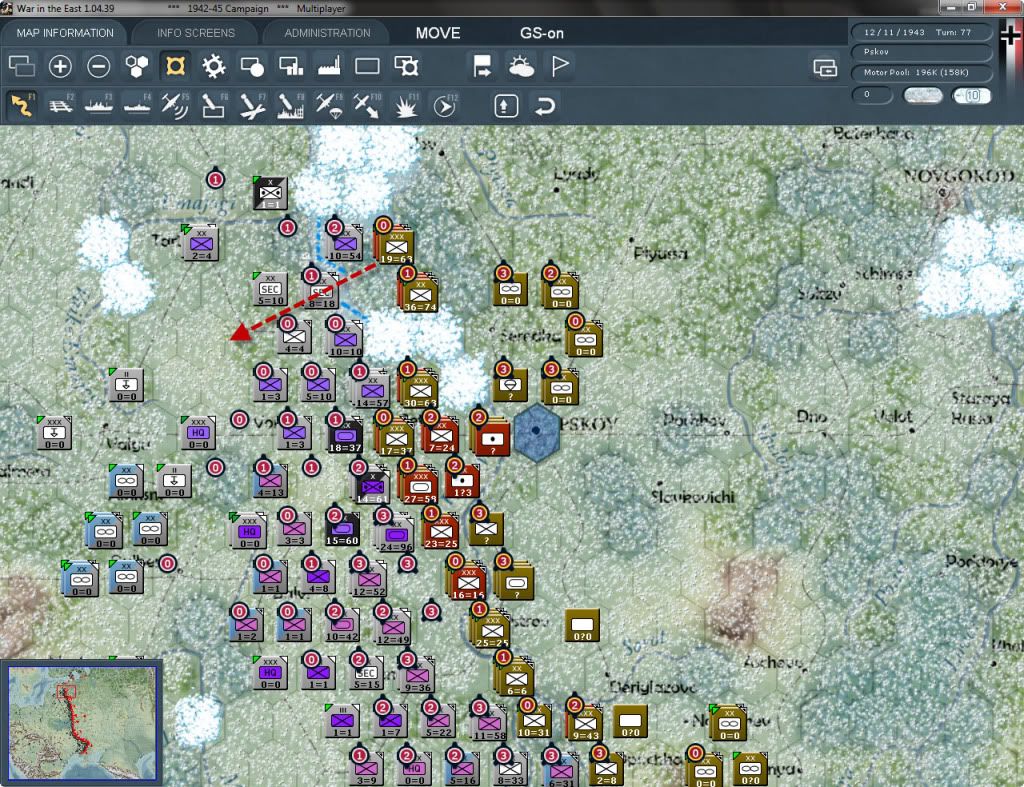Click the Motor Pool 196K readout
1024x787 pixels.
(921, 72)
